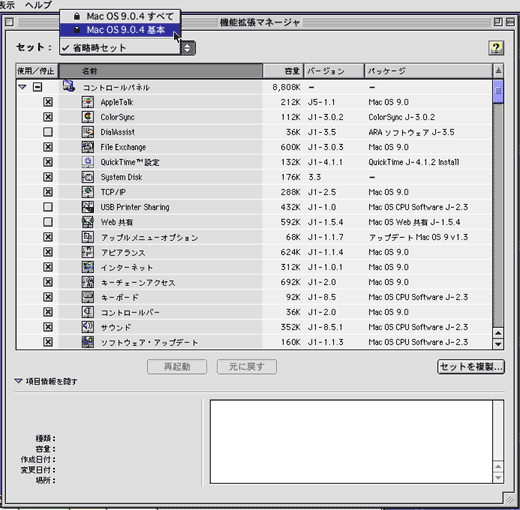Disable the AppleTalk checkbox
This screenshot has height=510, width=520.
[48, 102]
